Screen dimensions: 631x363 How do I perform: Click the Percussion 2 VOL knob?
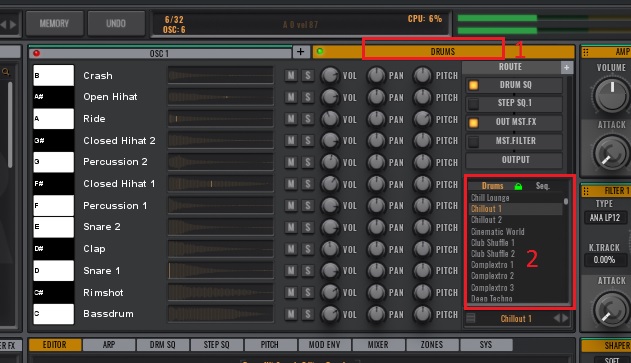click(x=330, y=162)
